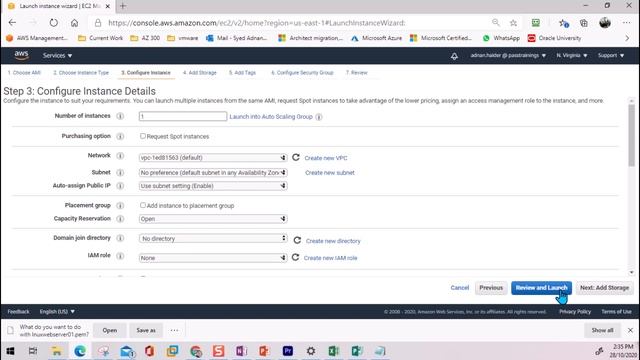Open the IAM role dropdown
The image size is (640, 360).
213,258
